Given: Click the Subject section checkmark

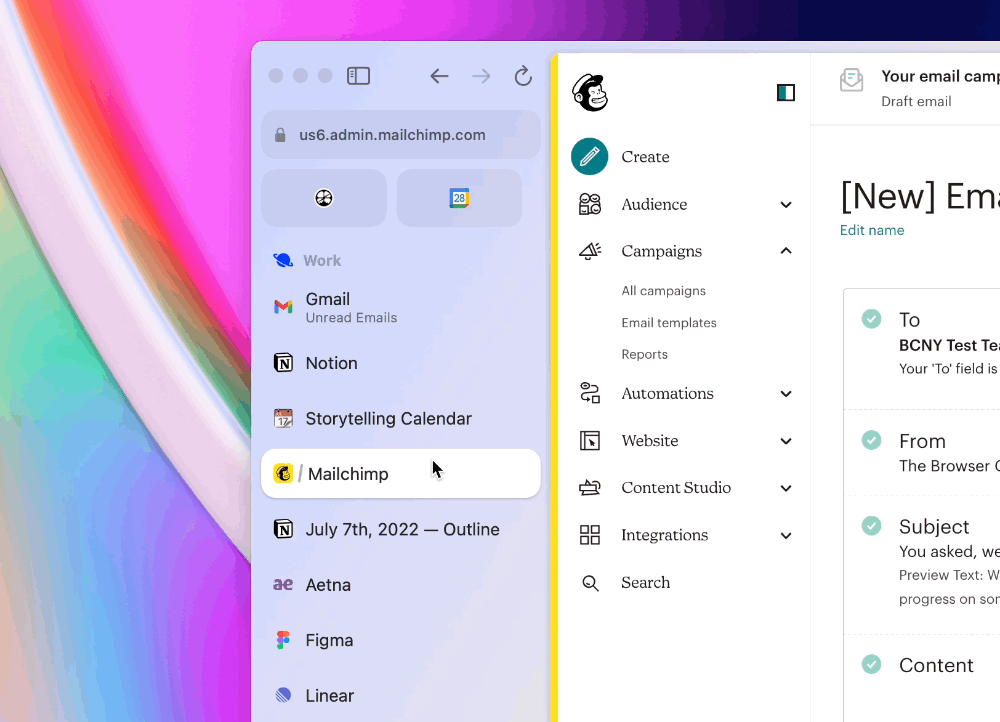Looking at the screenshot, I should point(871,526).
